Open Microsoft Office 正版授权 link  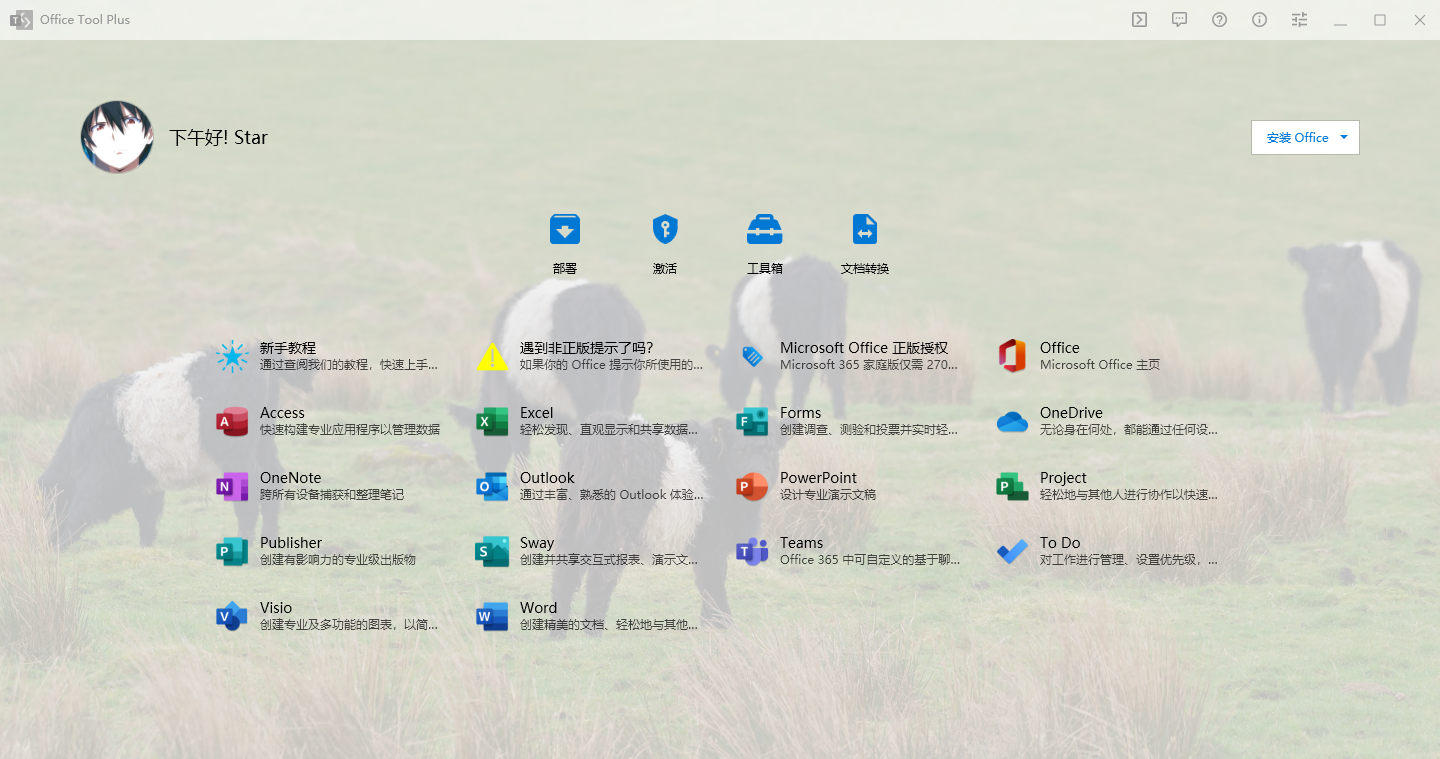click(x=863, y=348)
